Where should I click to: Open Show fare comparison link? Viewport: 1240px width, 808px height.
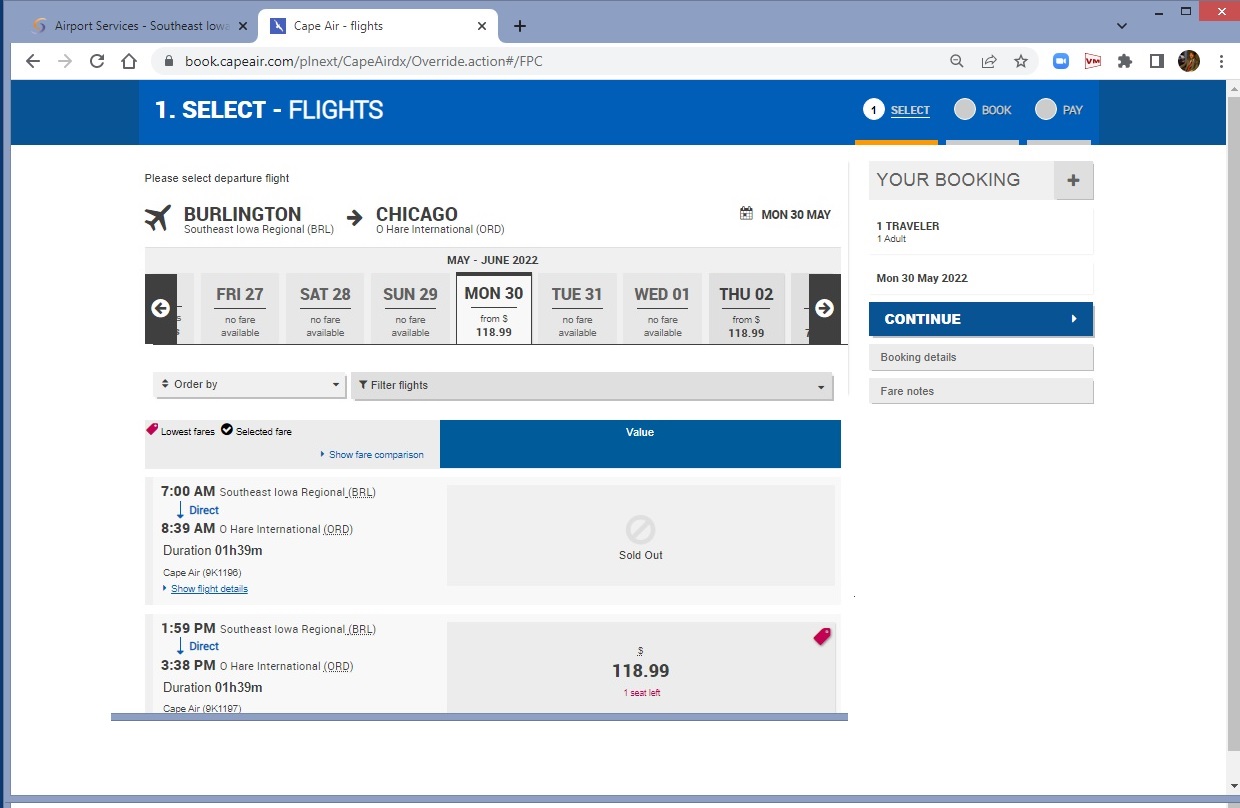point(376,455)
